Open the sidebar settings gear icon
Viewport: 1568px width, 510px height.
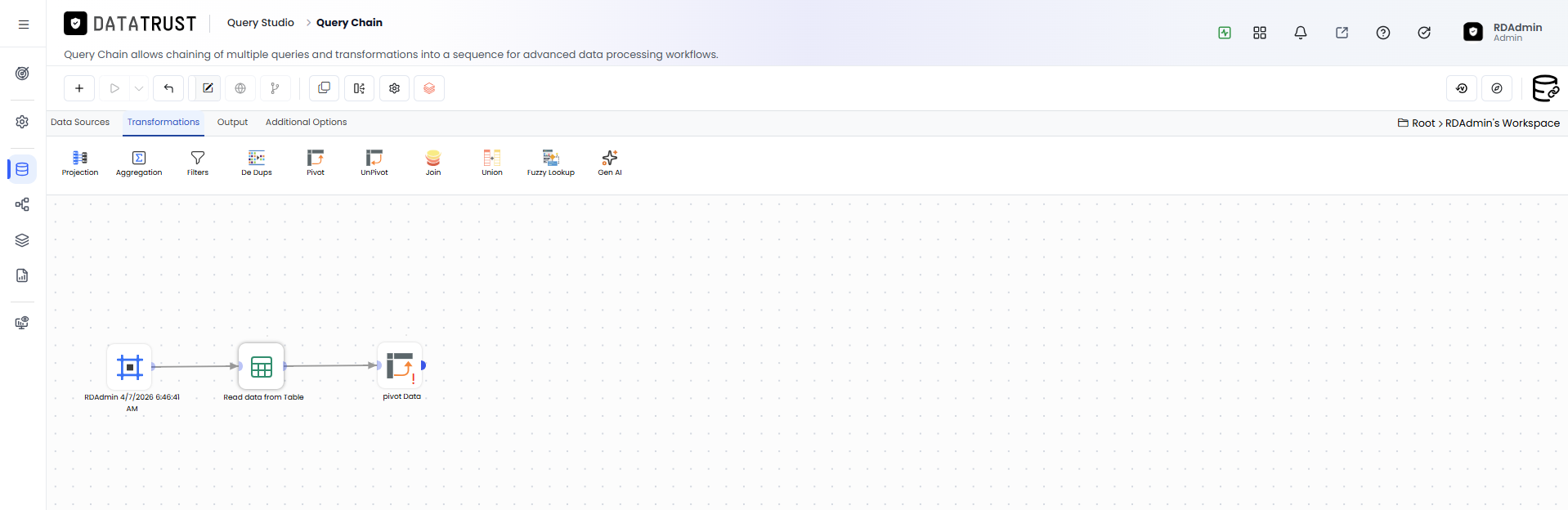[23, 122]
